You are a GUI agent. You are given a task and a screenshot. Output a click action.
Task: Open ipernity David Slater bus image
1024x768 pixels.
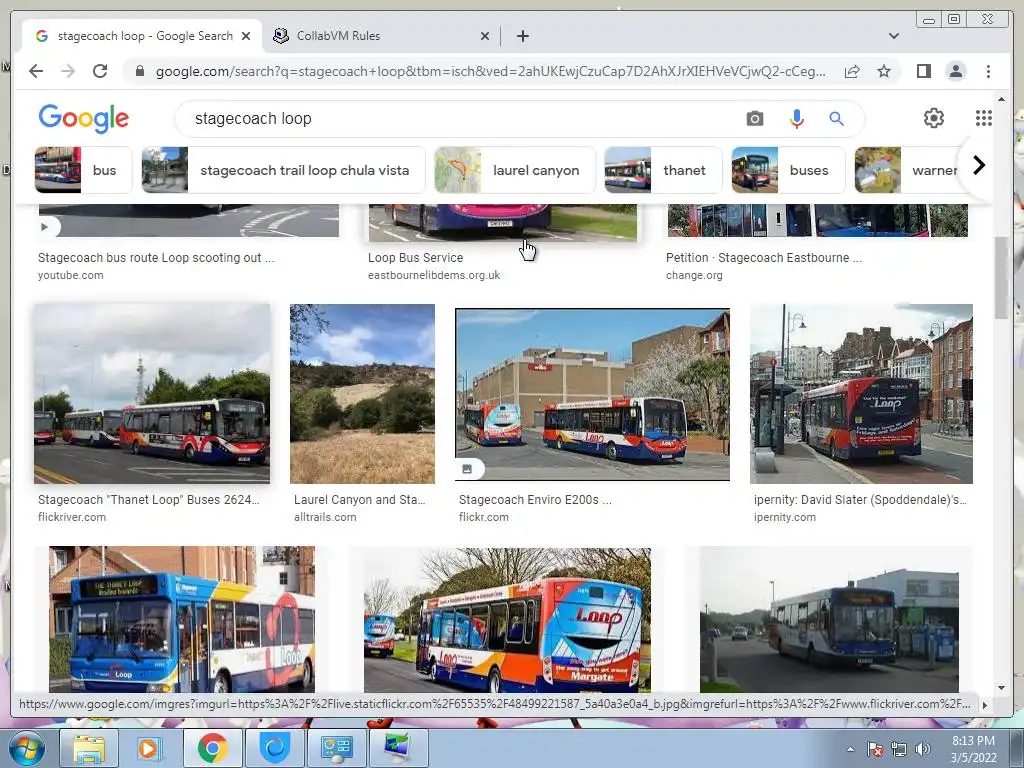pyautogui.click(x=861, y=394)
